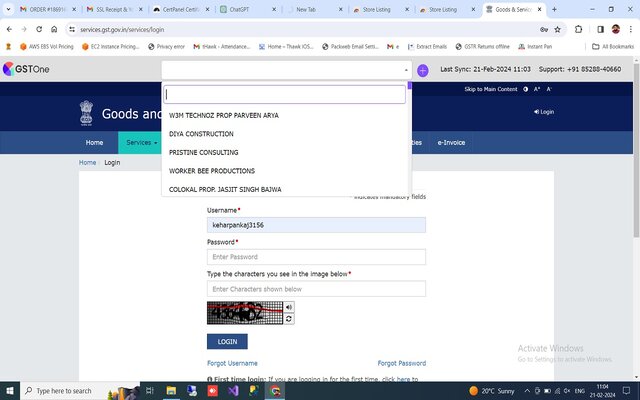Toggle the high contrast icon
The height and width of the screenshot is (400, 640).
[x=526, y=89]
